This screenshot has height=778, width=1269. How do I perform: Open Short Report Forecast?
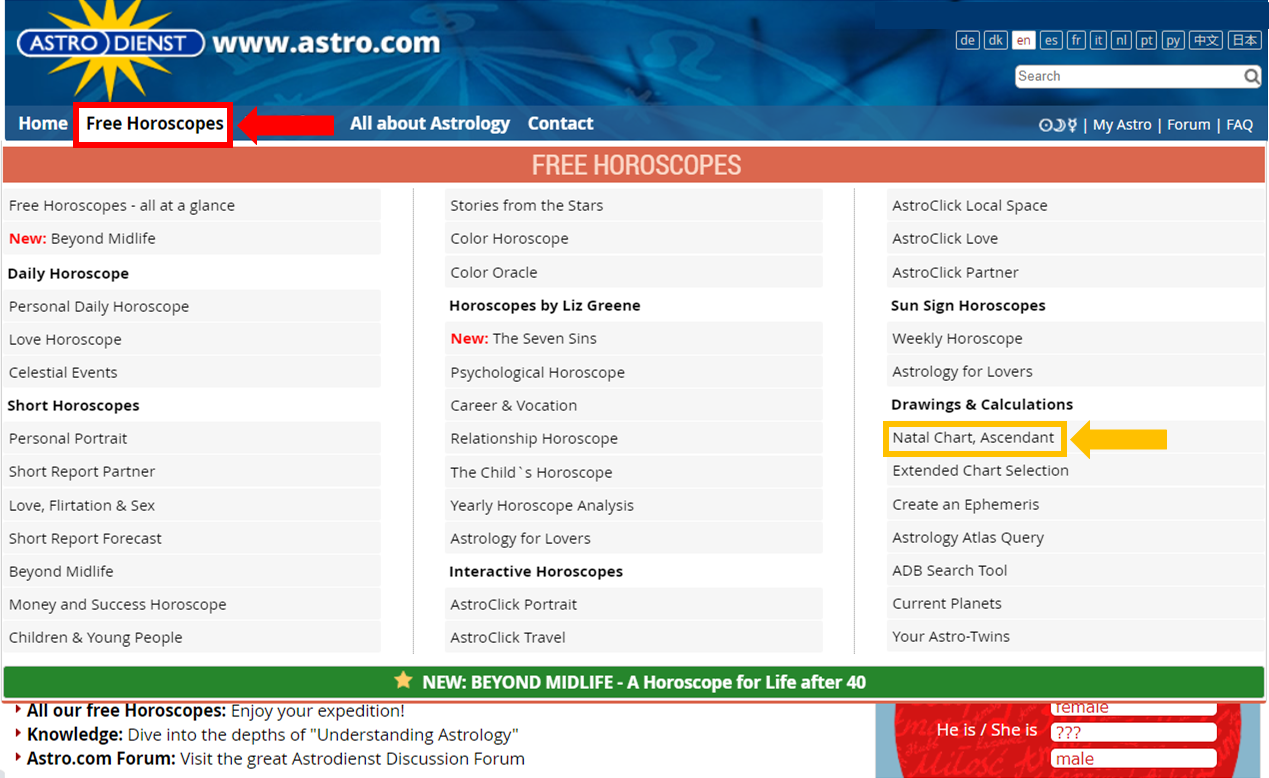tap(192, 538)
